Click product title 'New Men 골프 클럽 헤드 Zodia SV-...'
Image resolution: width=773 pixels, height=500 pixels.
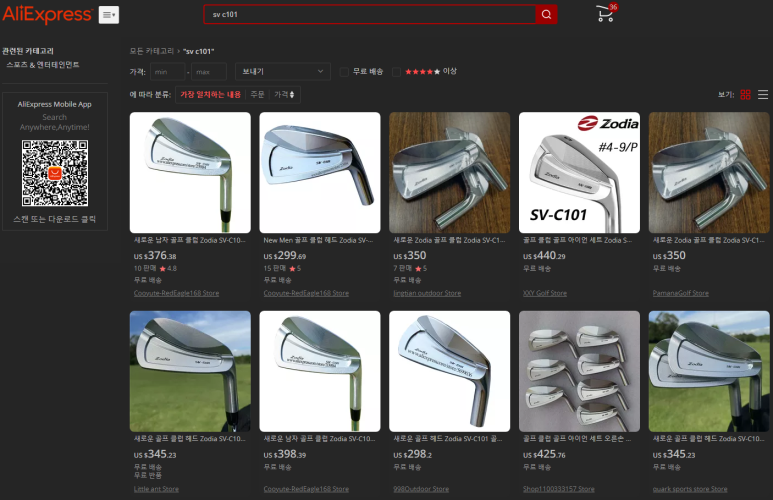coord(318,240)
